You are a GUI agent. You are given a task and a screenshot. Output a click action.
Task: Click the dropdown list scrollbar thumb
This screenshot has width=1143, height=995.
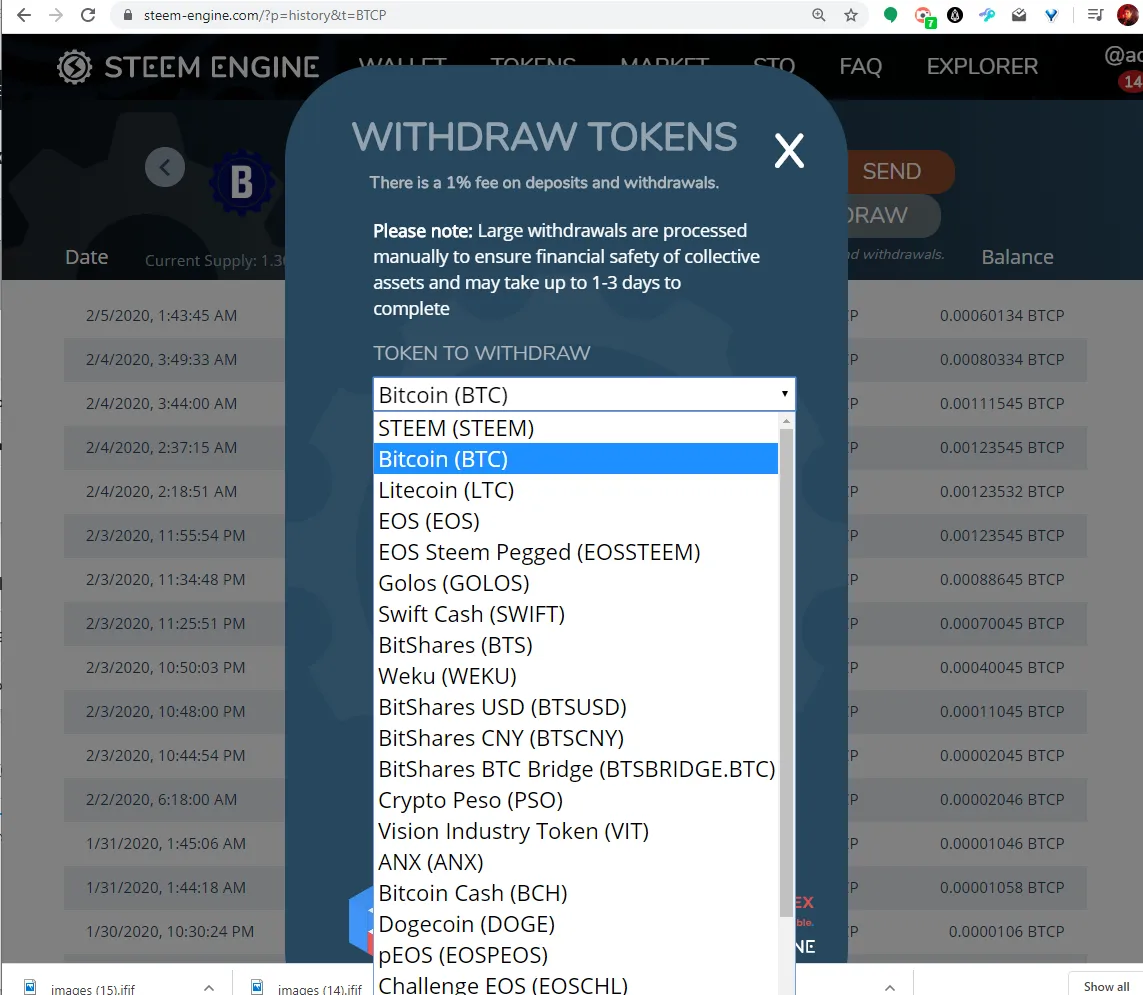pos(786,672)
